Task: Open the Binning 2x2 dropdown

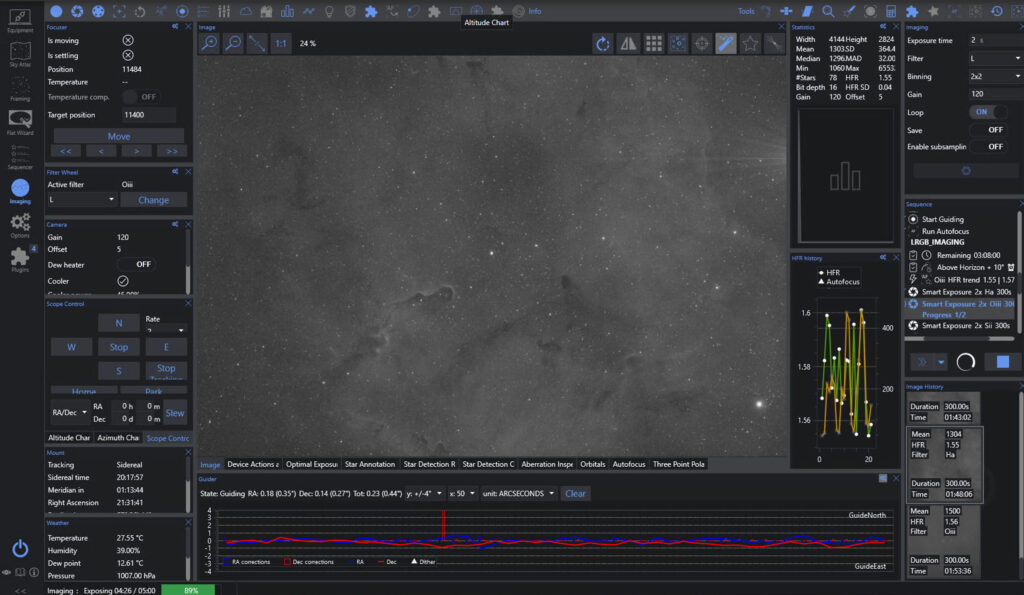Action: click(995, 76)
